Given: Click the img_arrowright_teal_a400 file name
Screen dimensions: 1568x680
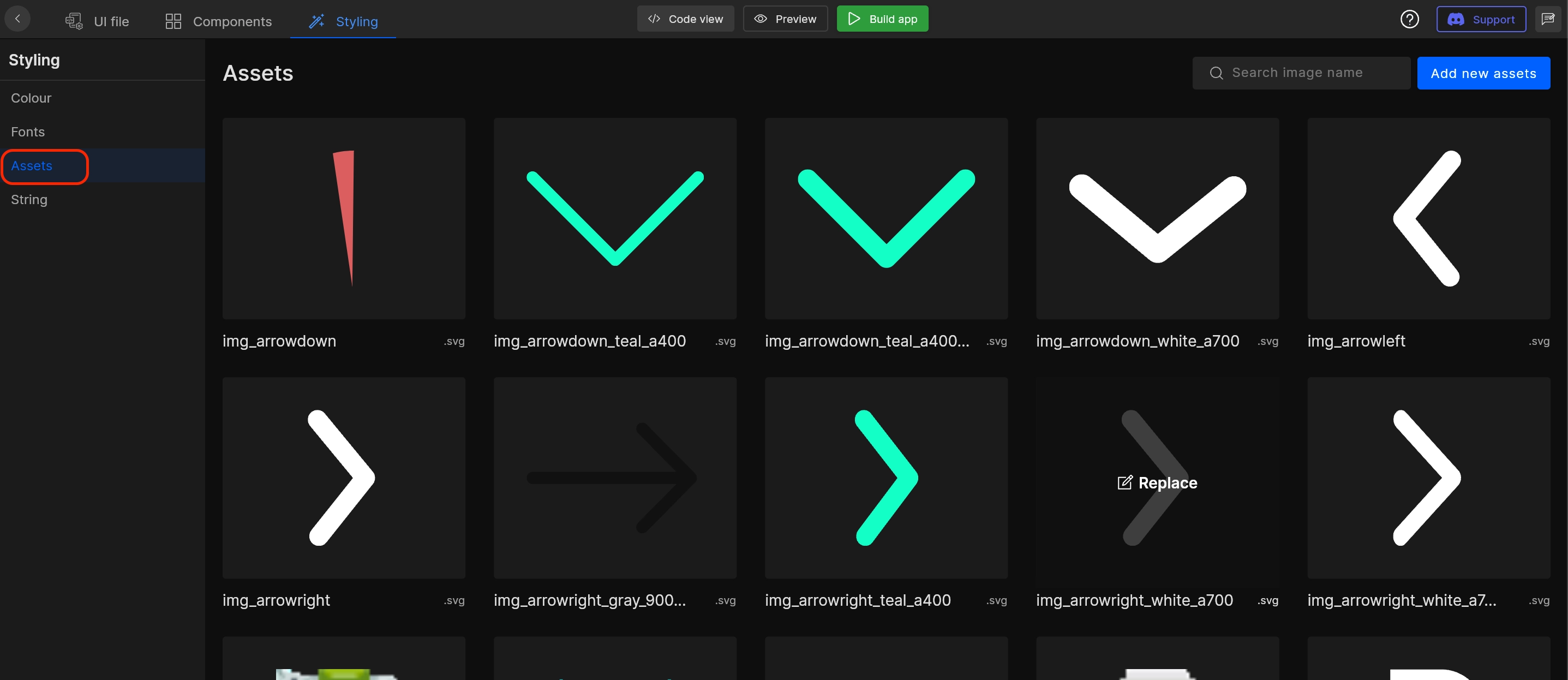Looking at the screenshot, I should click(x=857, y=600).
